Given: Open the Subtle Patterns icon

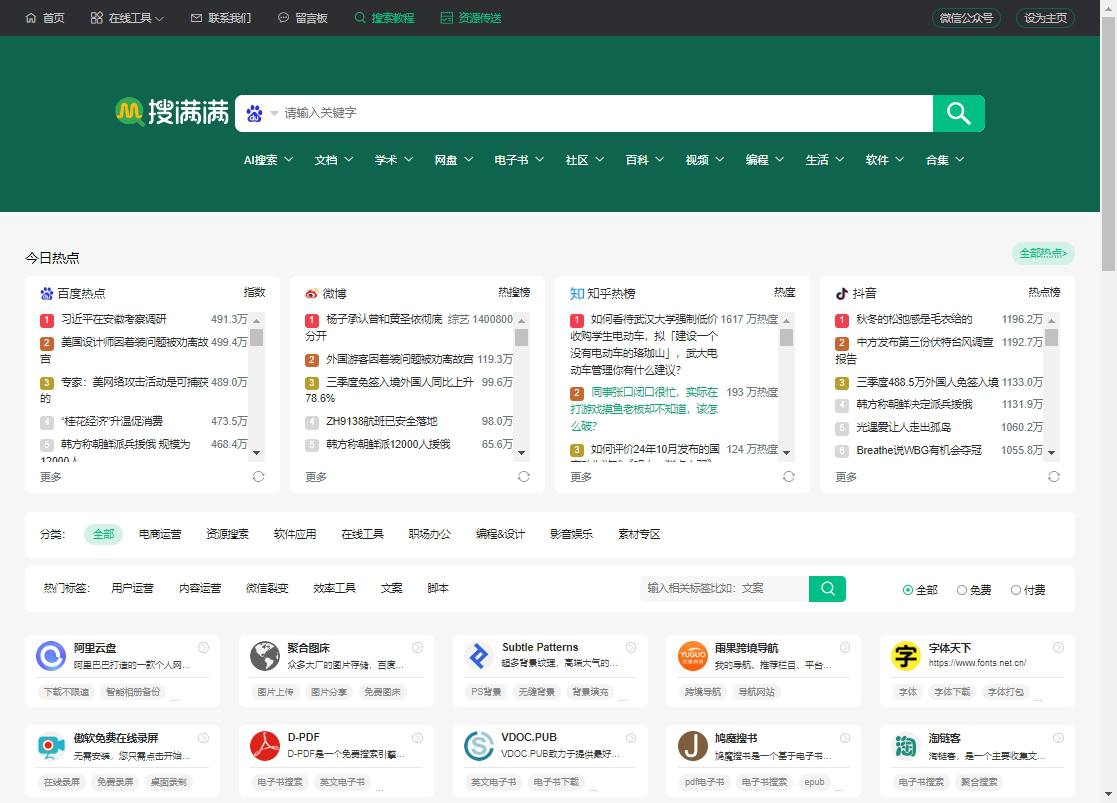Looking at the screenshot, I should point(479,656).
